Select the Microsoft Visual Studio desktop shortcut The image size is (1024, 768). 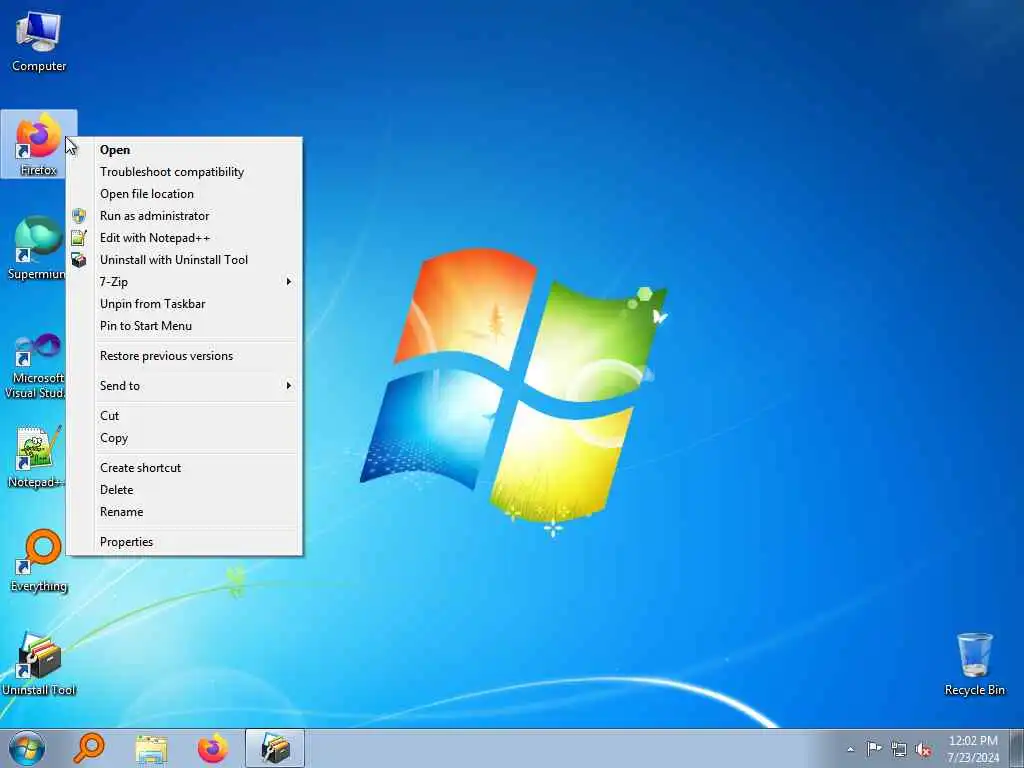pyautogui.click(x=37, y=366)
